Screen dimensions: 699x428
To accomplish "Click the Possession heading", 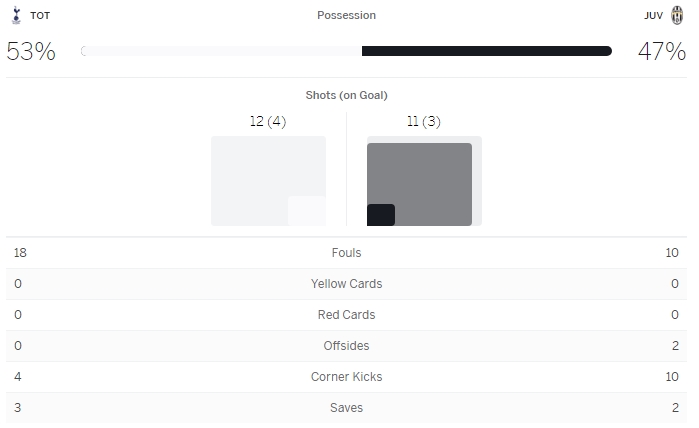I will pos(346,16).
